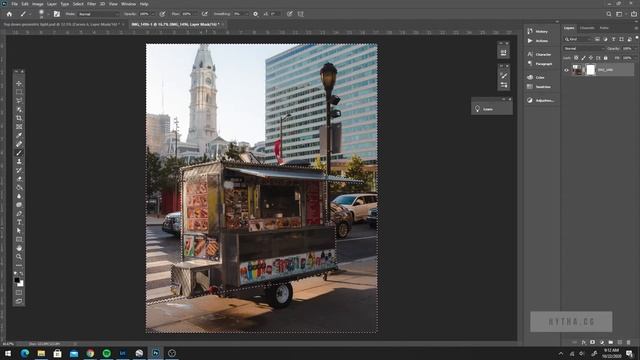Open the Windows Start menu
Image resolution: width=640 pixels, height=360 pixels.
8,353
